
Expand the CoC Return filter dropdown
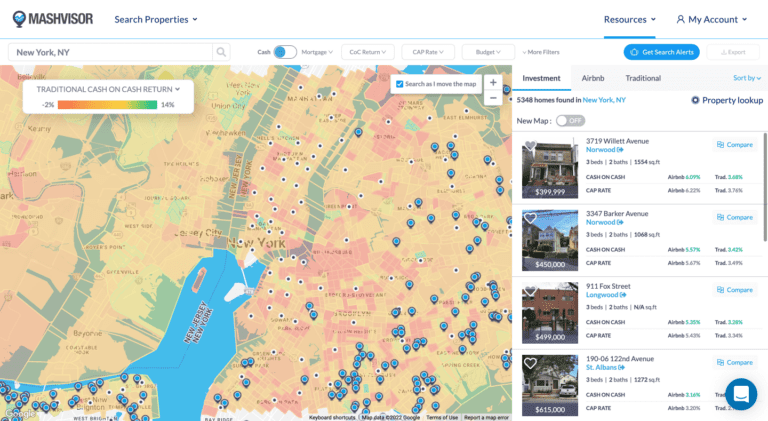click(366, 52)
